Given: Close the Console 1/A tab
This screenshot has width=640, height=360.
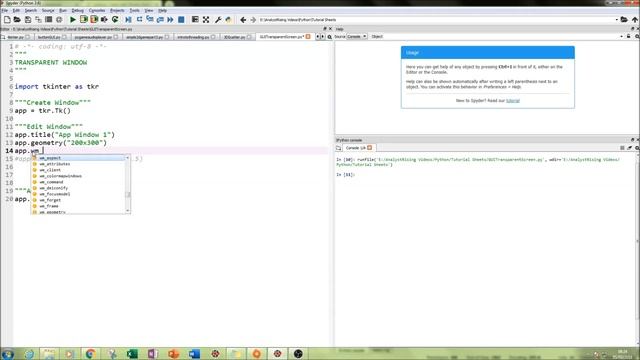Looking at the screenshot, I should pos(369,148).
